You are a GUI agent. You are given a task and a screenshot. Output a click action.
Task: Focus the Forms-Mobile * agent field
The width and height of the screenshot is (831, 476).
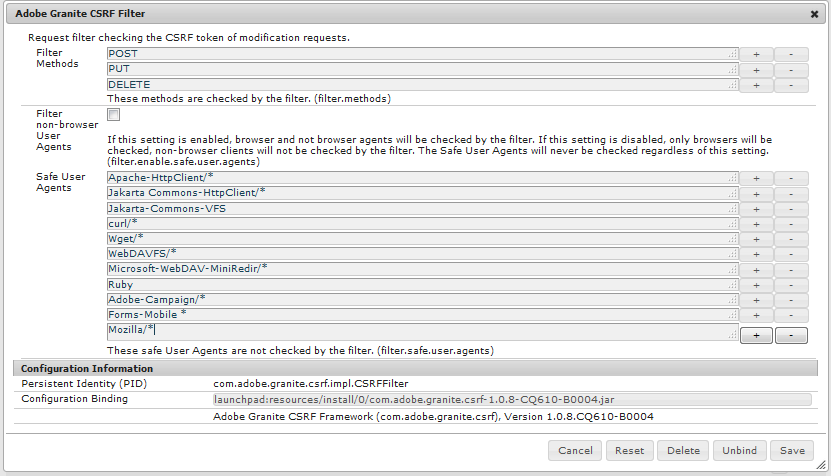click(x=422, y=314)
